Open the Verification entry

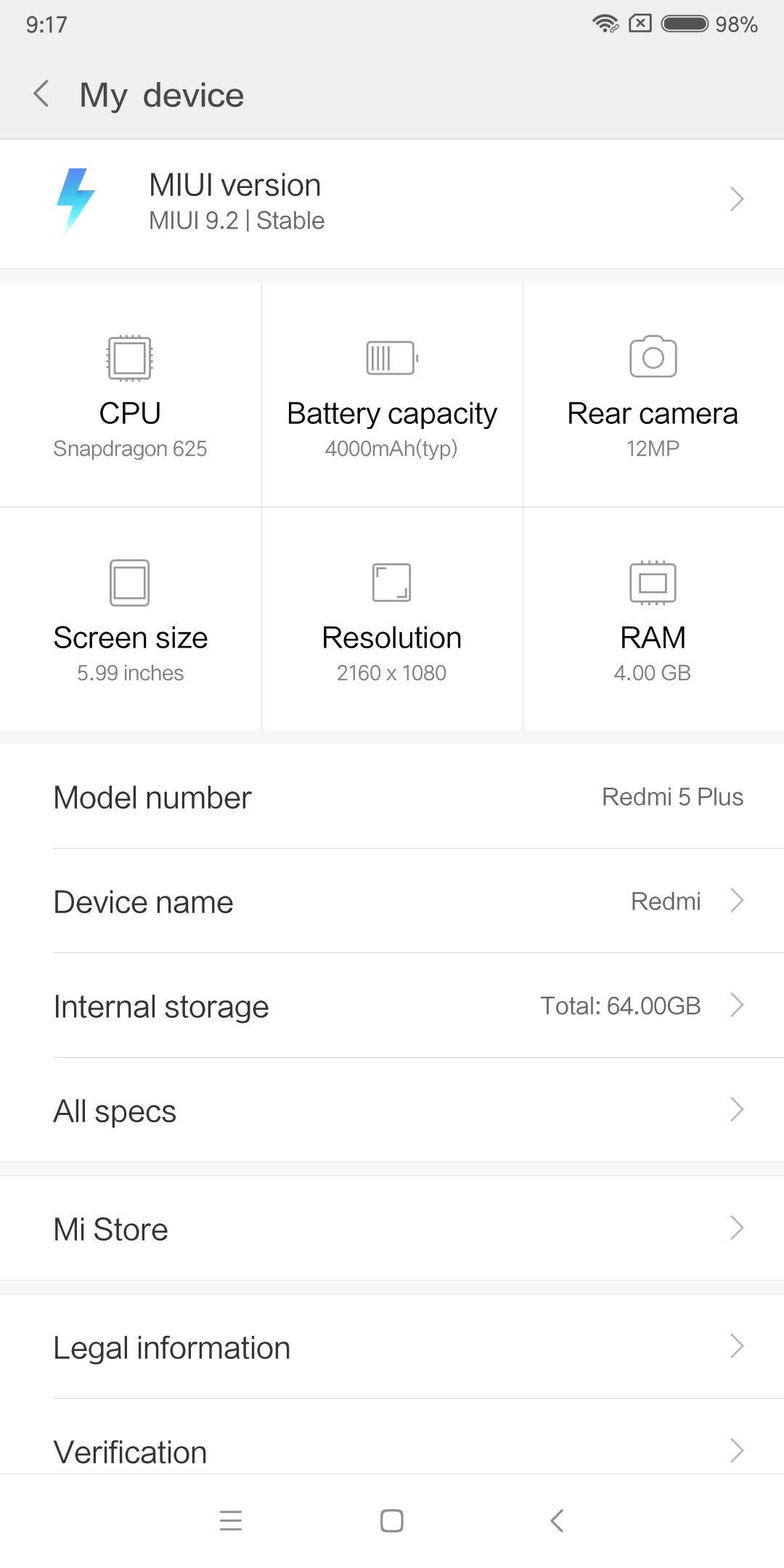pos(392,1451)
